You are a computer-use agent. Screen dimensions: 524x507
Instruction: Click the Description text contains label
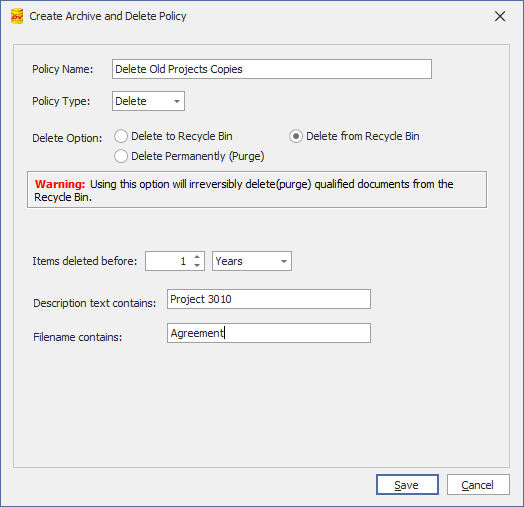(95, 303)
